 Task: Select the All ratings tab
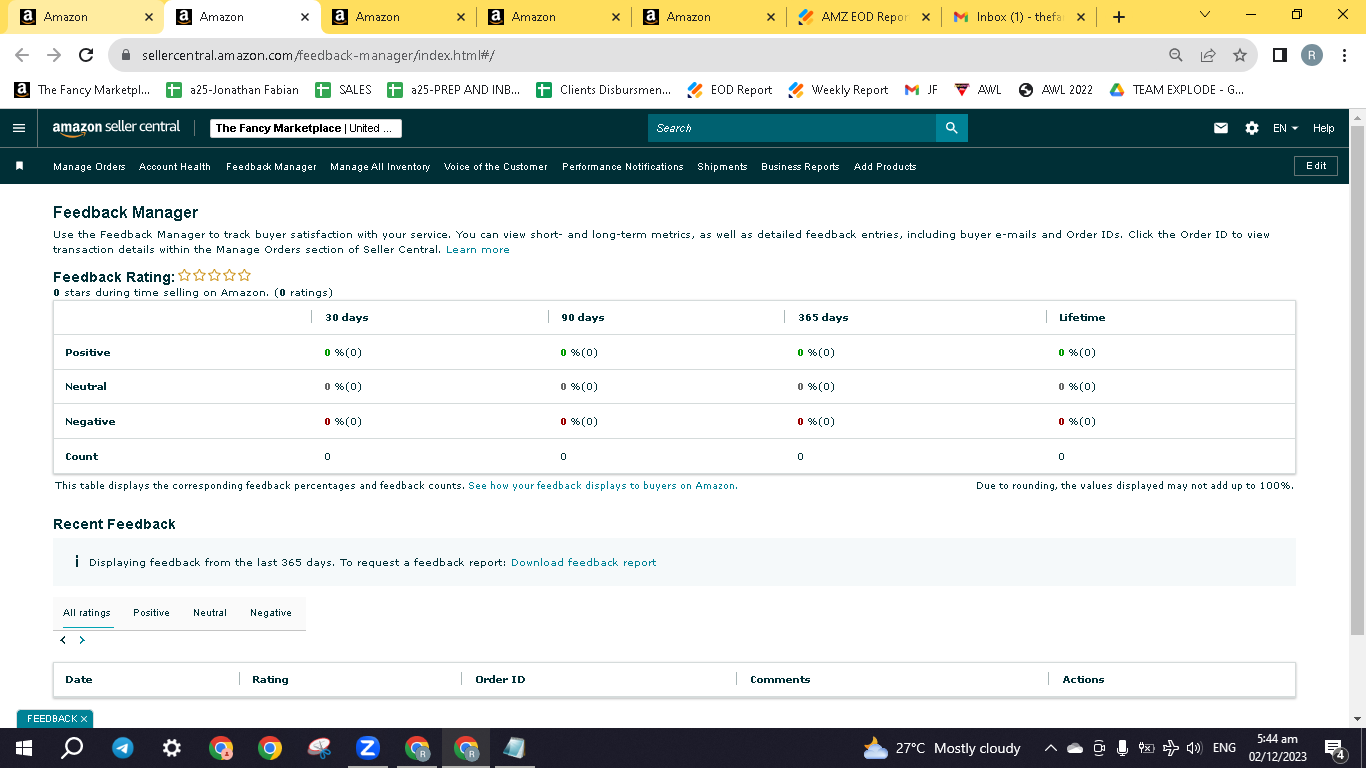pyautogui.click(x=87, y=613)
